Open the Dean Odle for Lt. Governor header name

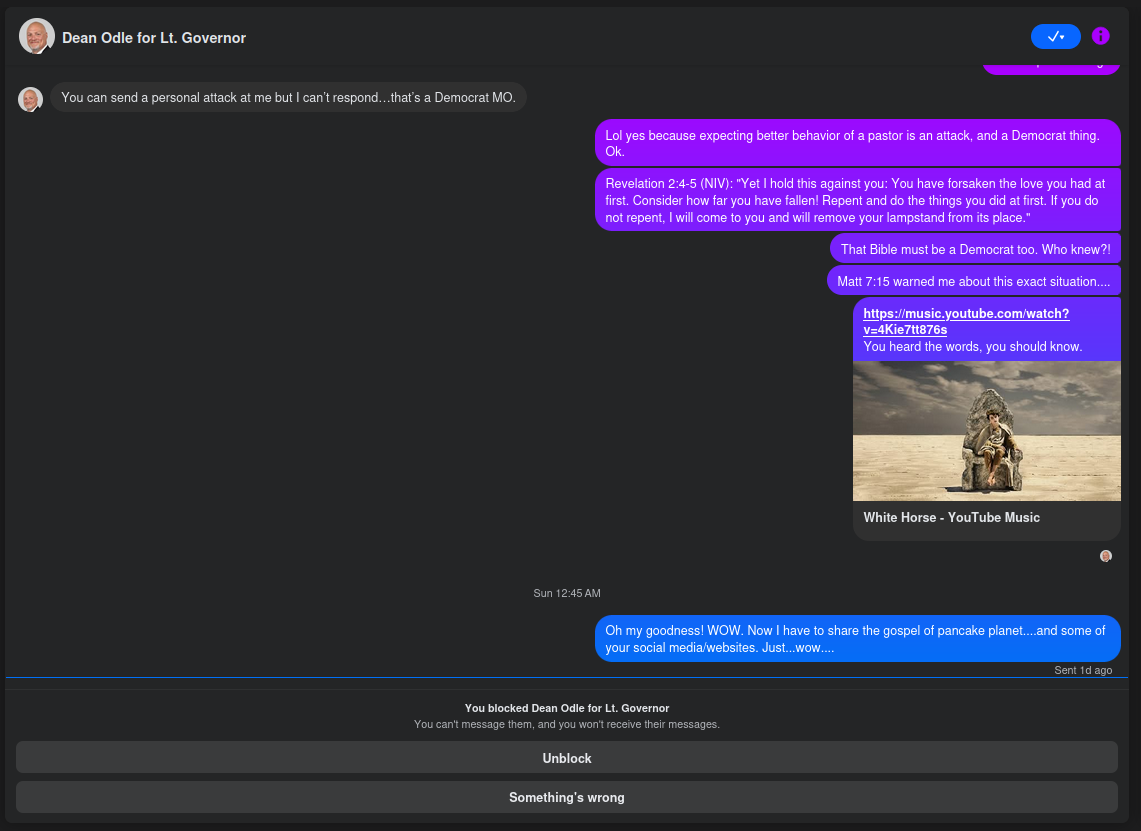point(154,38)
